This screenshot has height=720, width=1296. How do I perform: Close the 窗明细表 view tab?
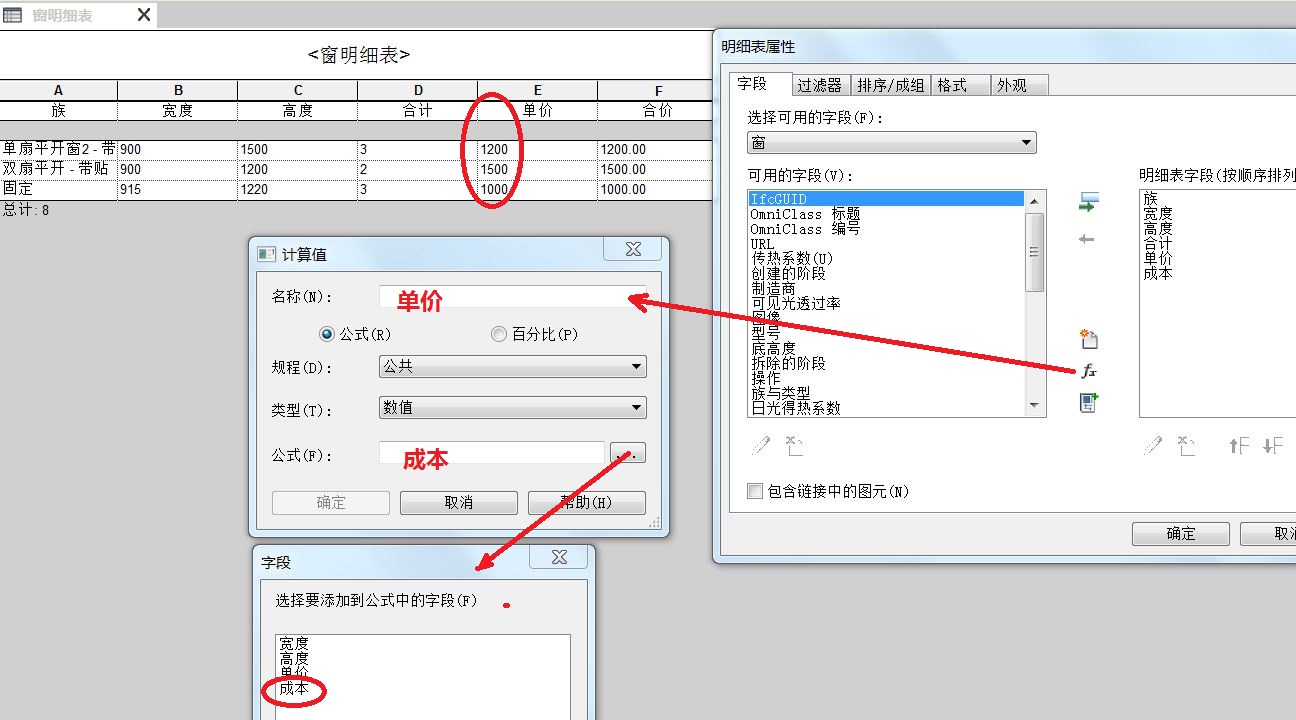click(144, 15)
